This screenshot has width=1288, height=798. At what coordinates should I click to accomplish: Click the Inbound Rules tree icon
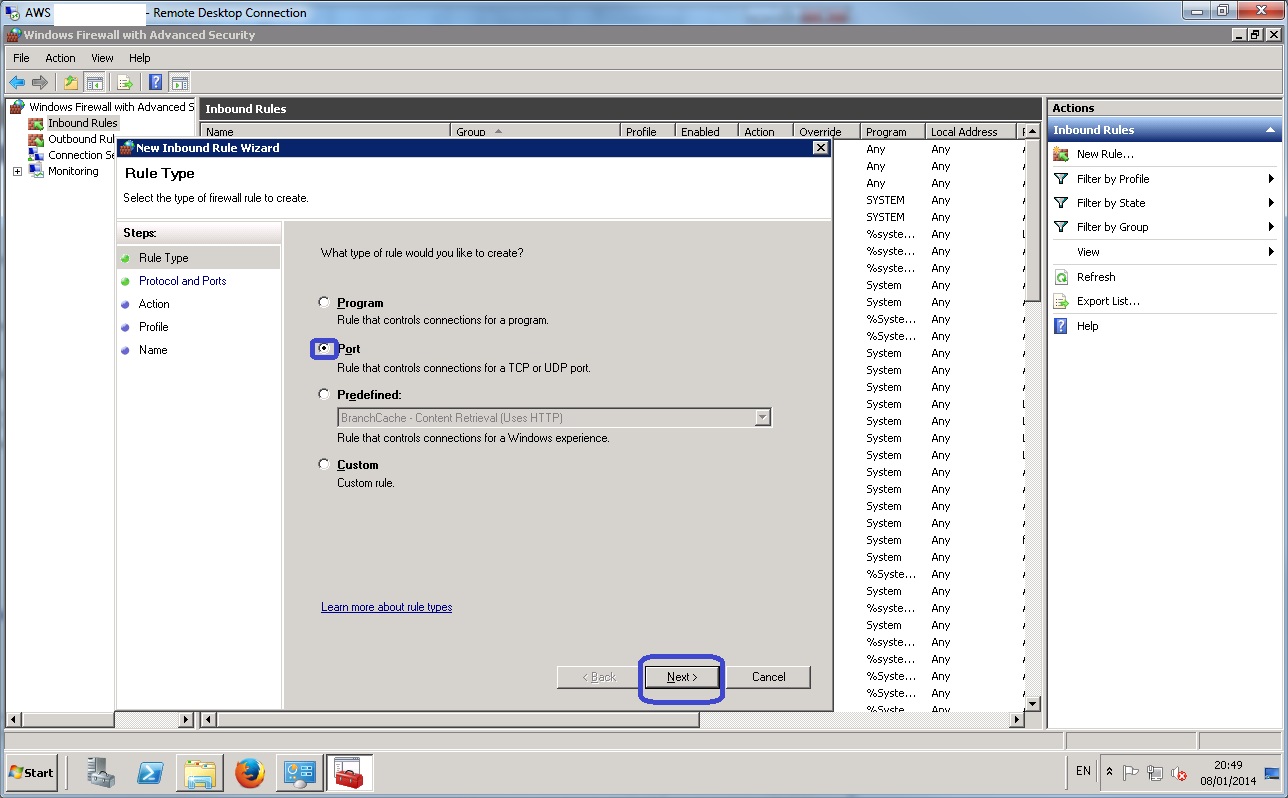click(x=36, y=123)
